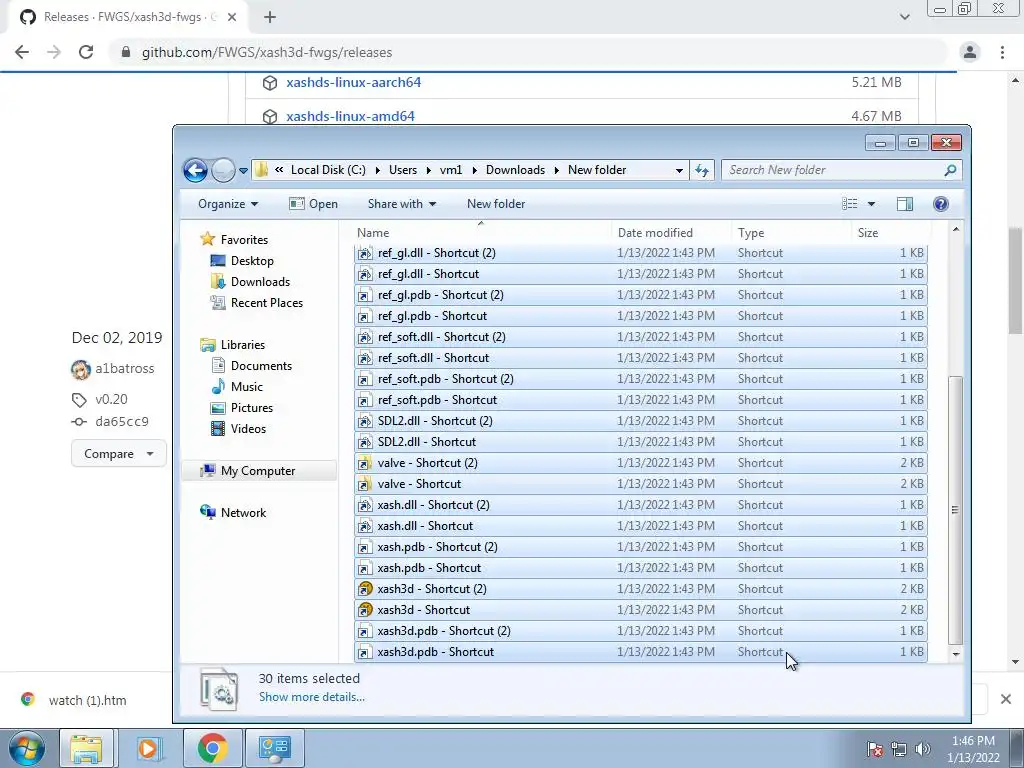Click xash.pdb - Shortcut (2) name

437,547
